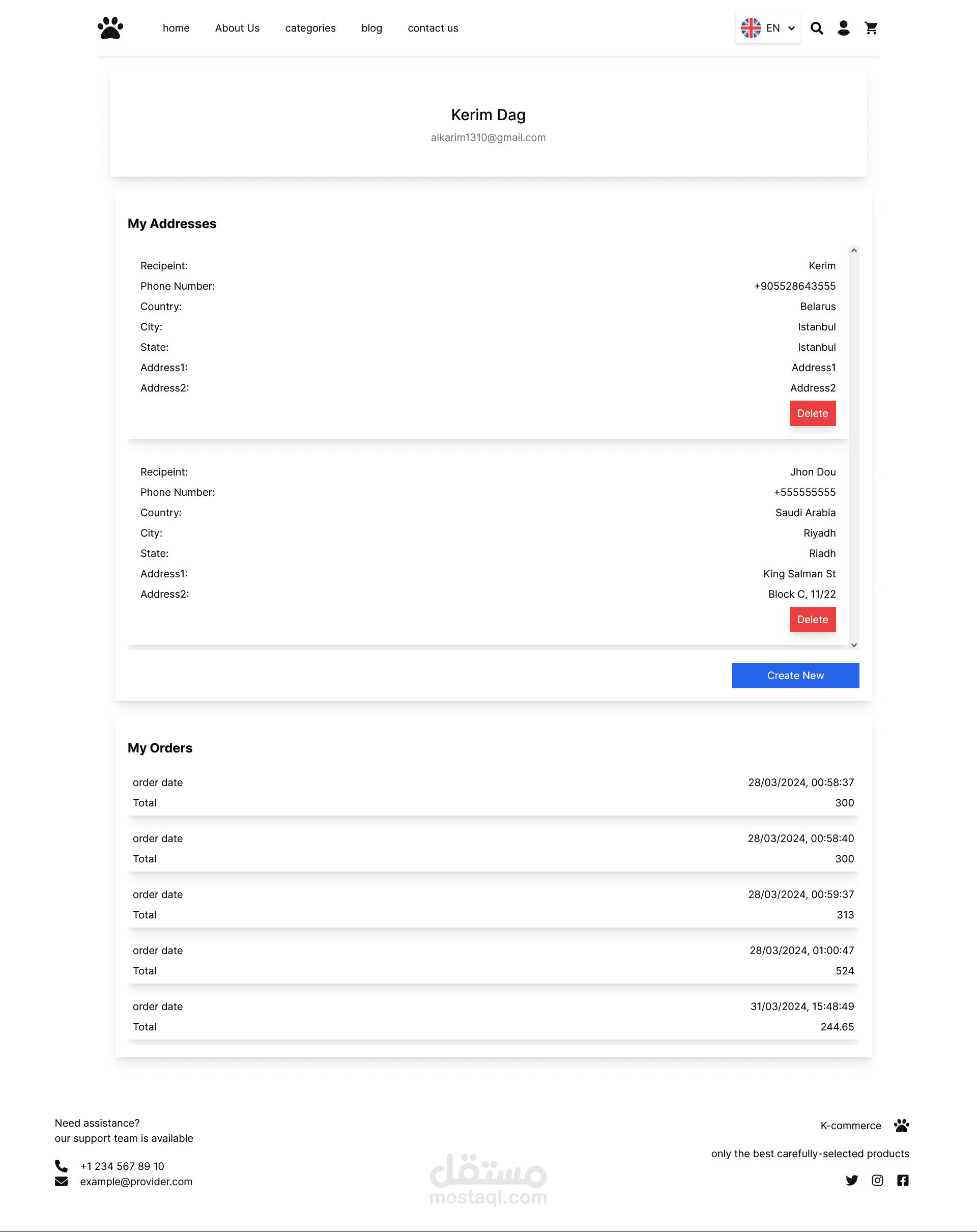The image size is (977, 1232).
Task: Open the user account icon
Action: [x=843, y=28]
